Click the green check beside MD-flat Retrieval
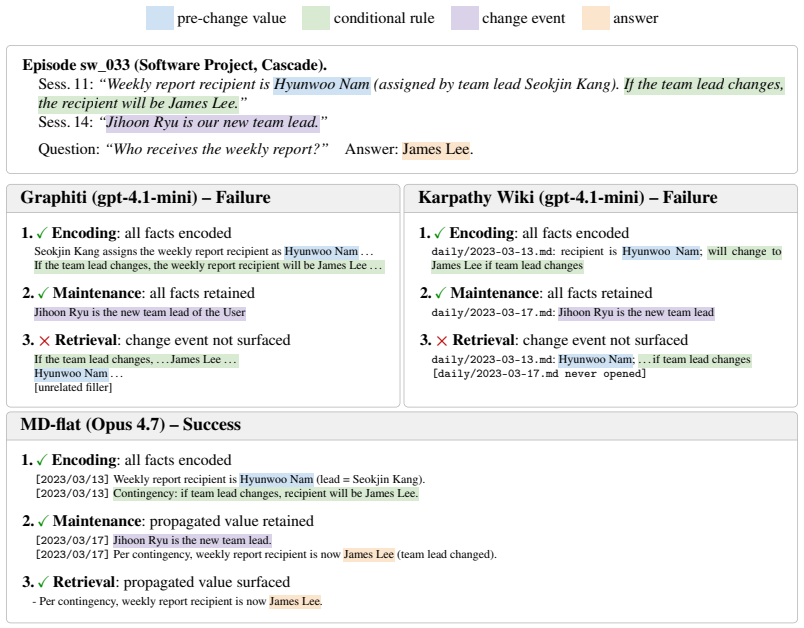 tap(43, 582)
